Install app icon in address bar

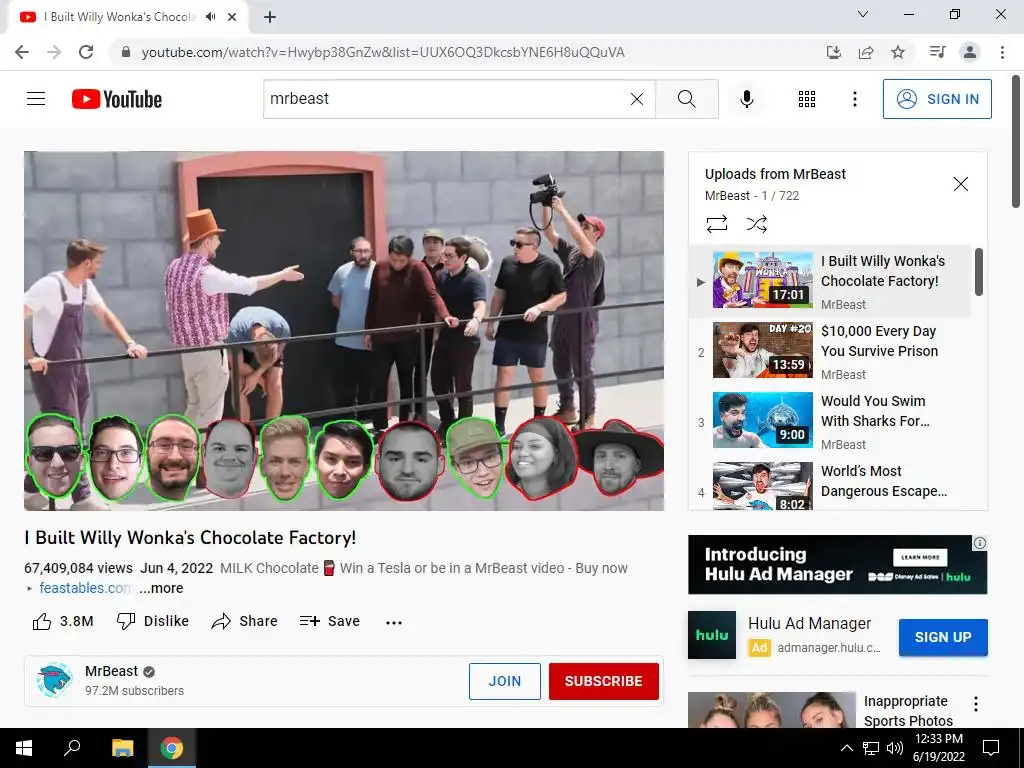834,52
